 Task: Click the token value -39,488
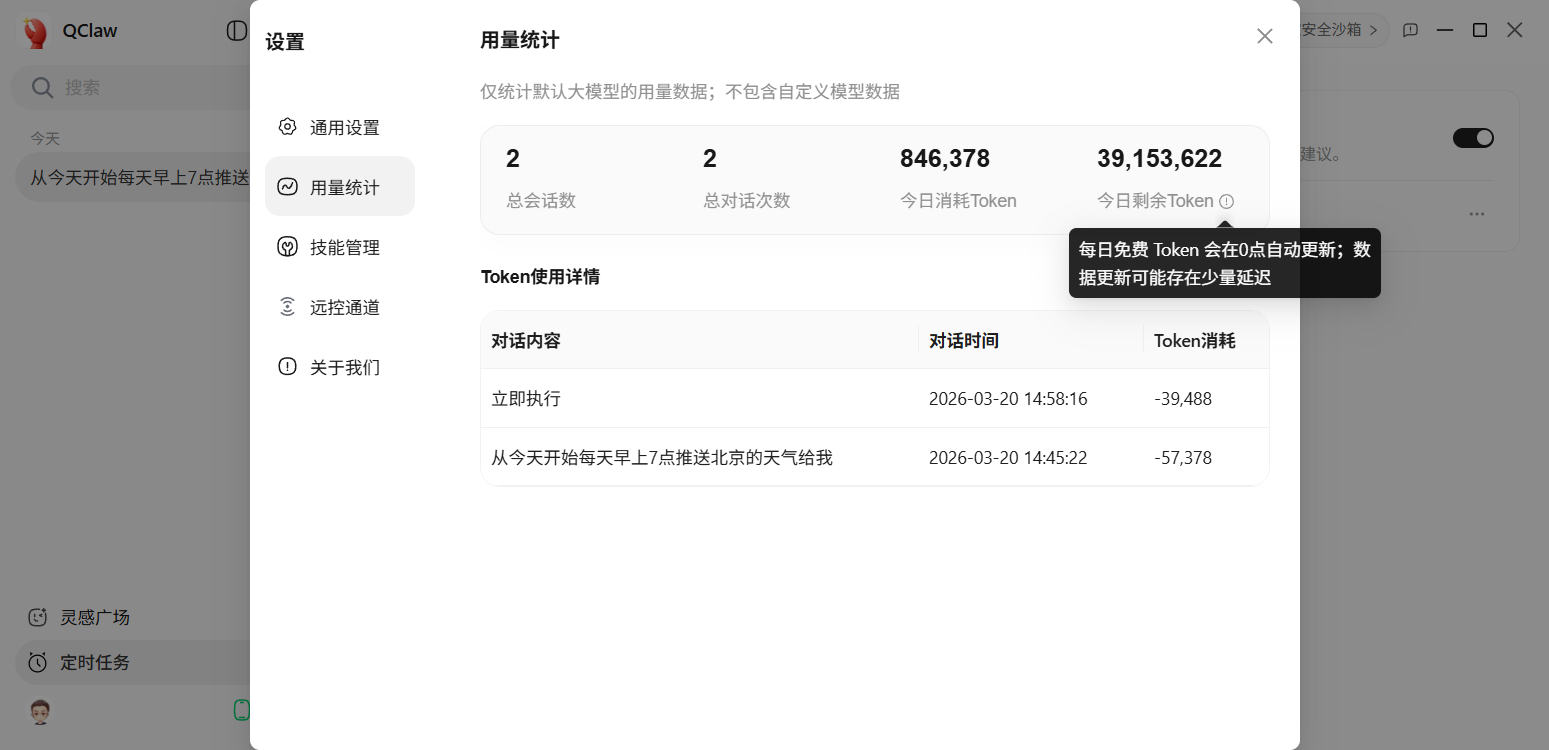click(1183, 399)
